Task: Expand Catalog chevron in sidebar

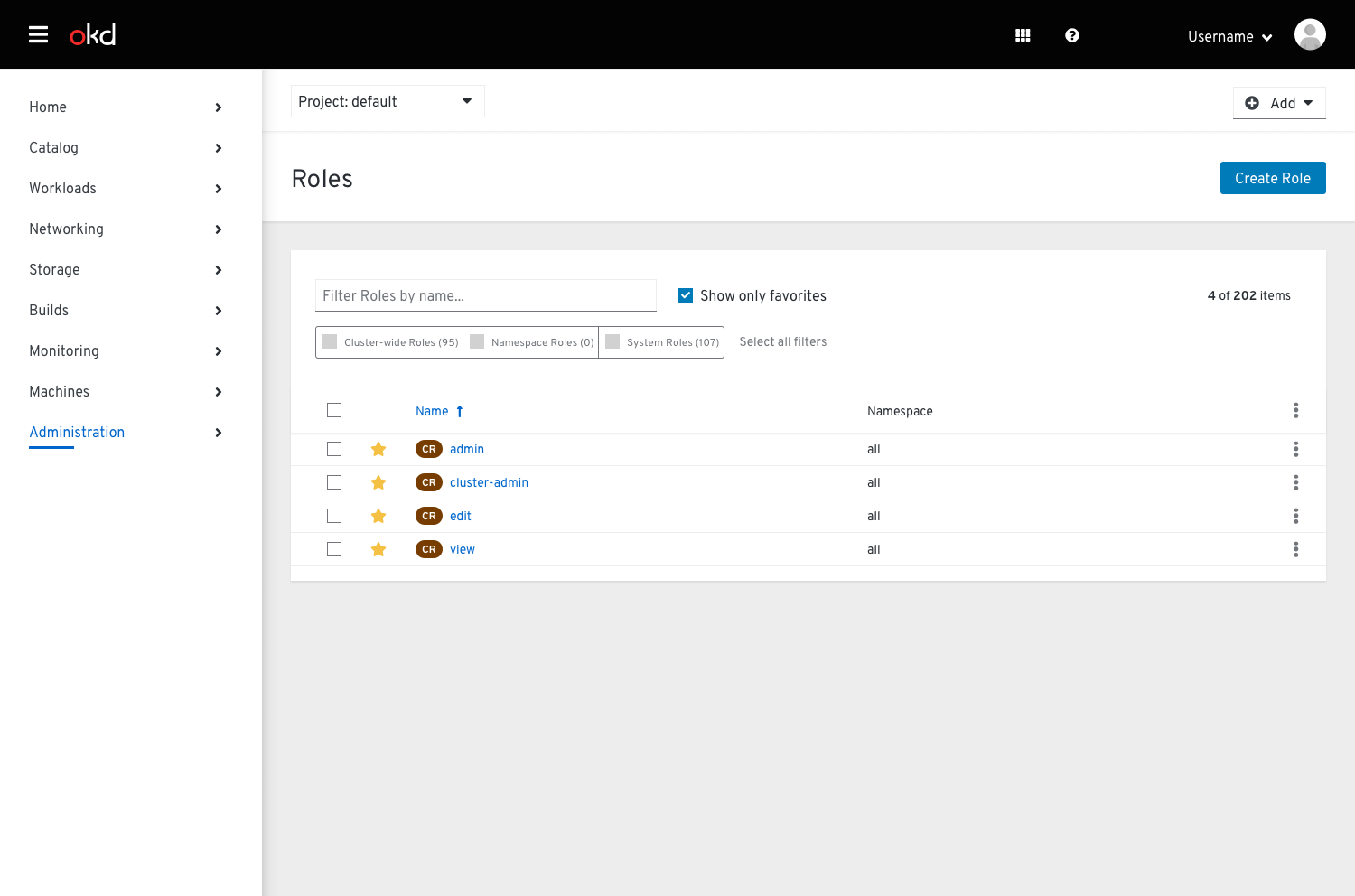Action: (219, 148)
